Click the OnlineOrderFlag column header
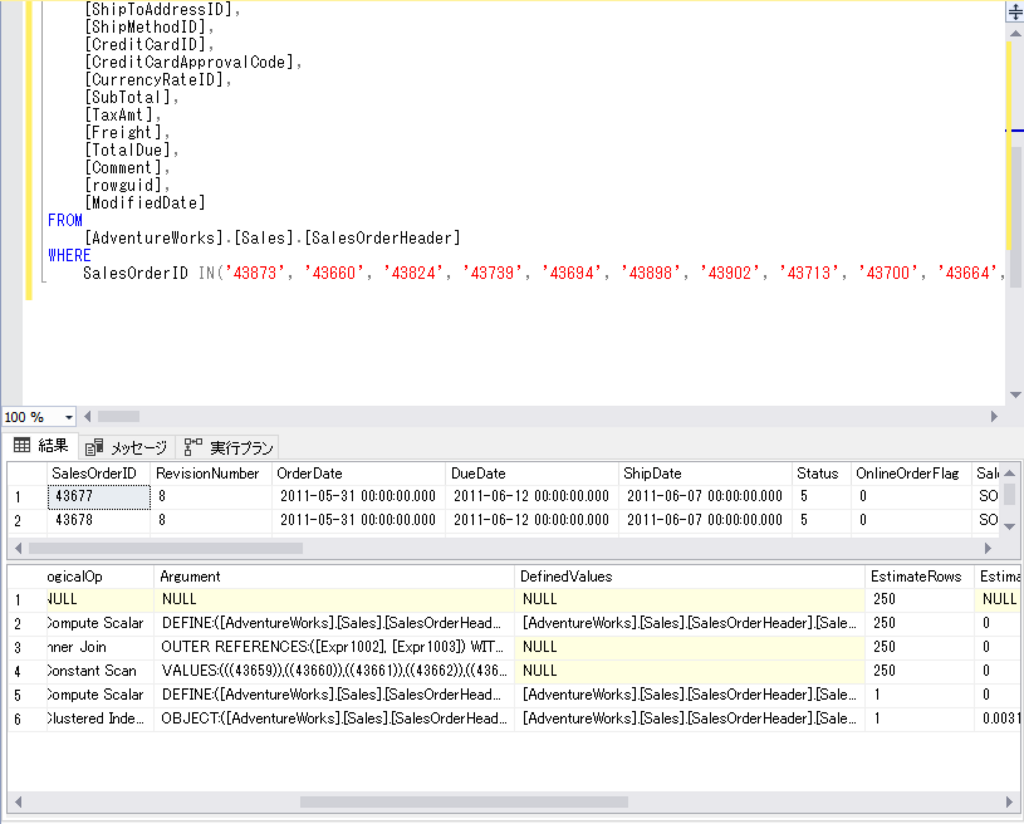This screenshot has width=1024, height=824. (x=911, y=473)
